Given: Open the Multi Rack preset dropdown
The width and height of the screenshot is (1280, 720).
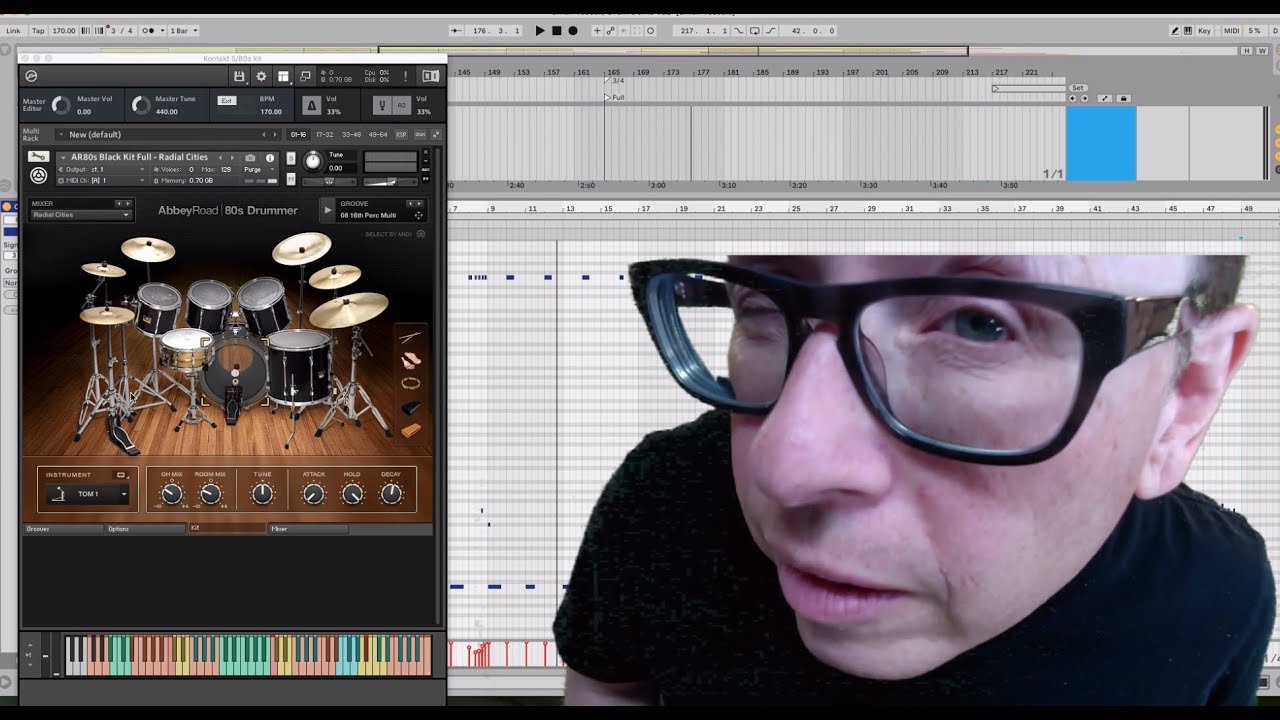Looking at the screenshot, I should pos(170,134).
